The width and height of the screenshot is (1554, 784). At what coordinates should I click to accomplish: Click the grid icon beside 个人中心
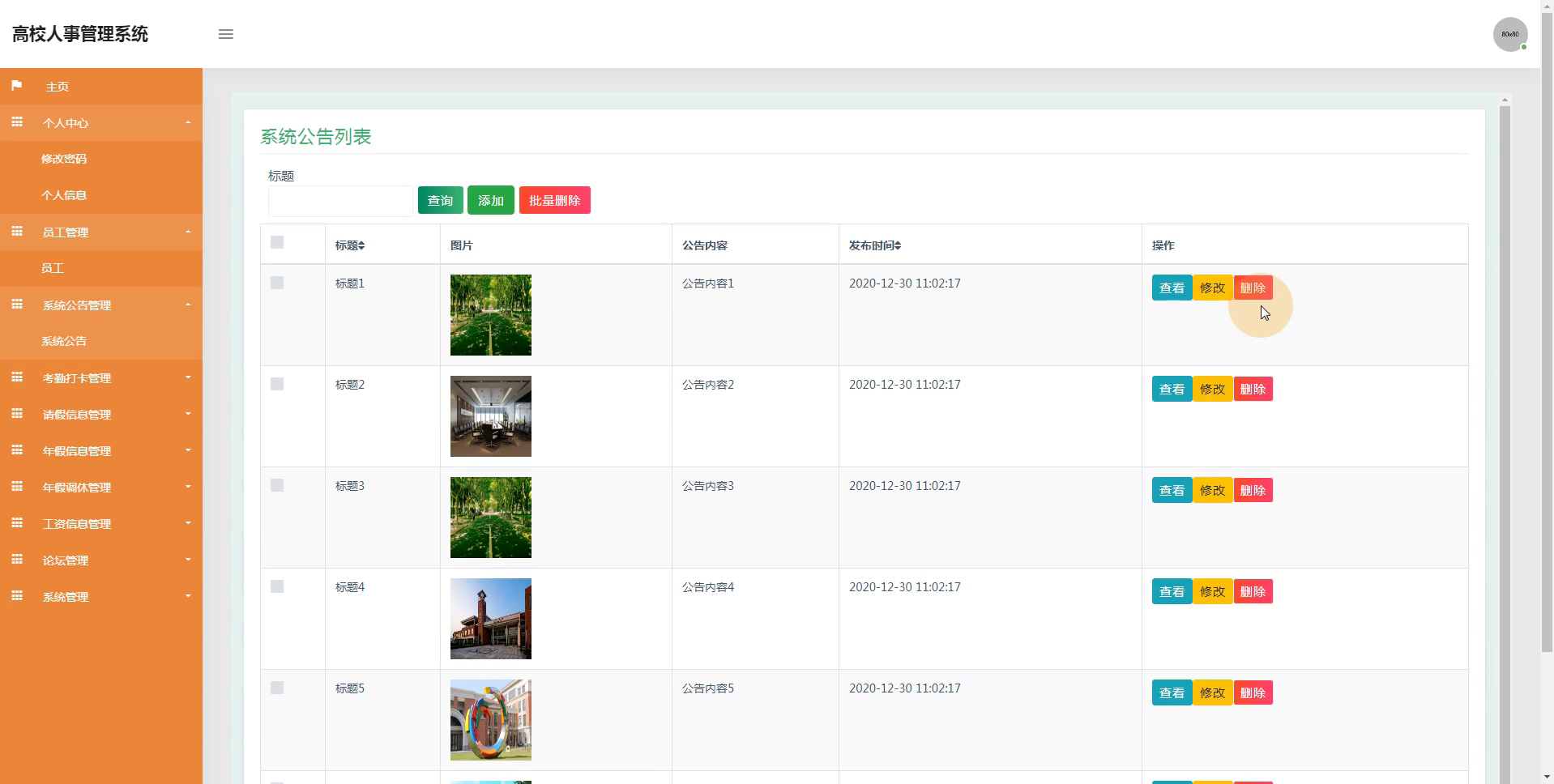tap(16, 122)
